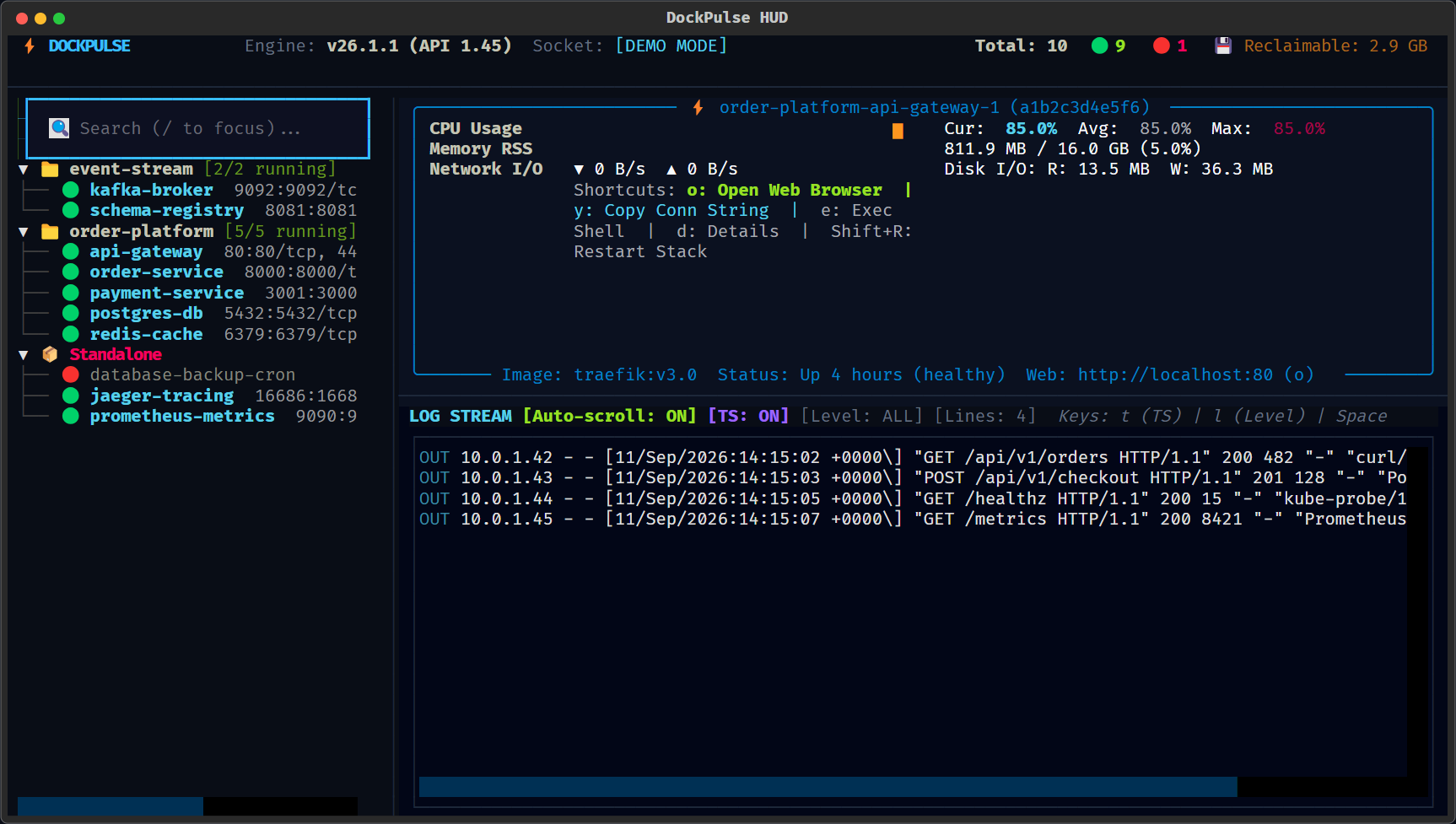Toggle Auto-scroll ON in log stream

pyautogui.click(x=610, y=416)
